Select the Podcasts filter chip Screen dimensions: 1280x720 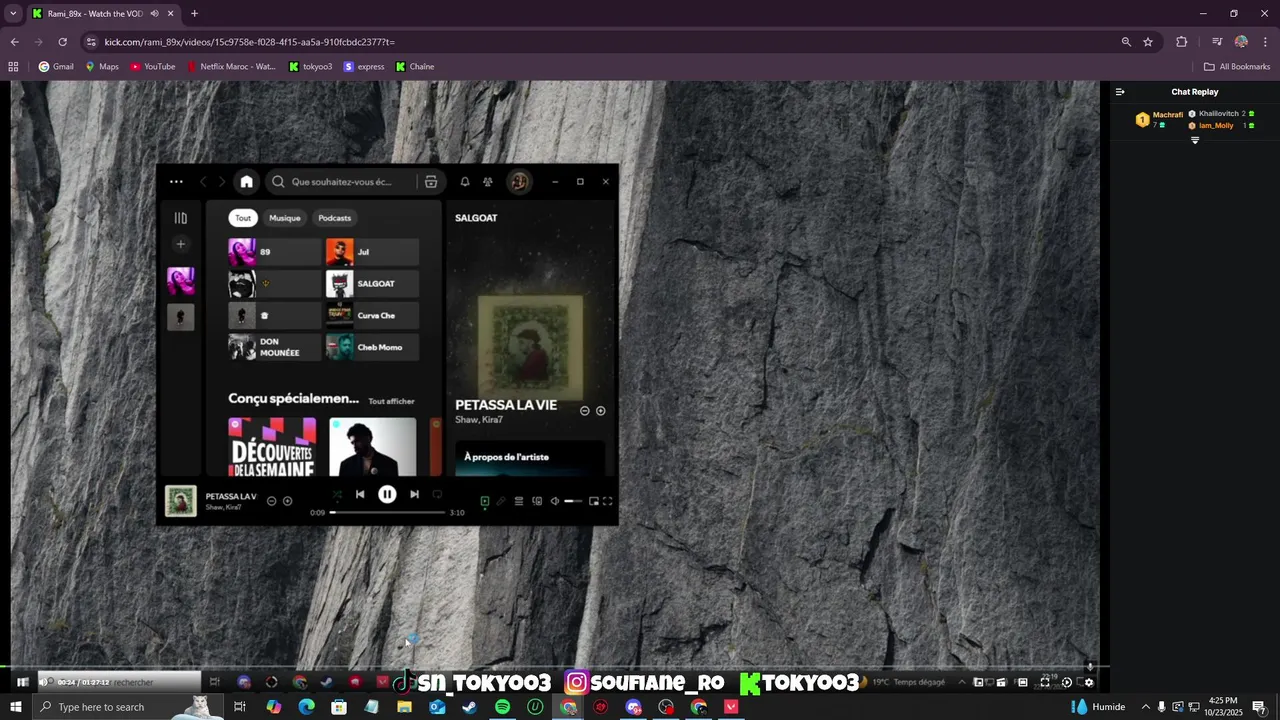[335, 218]
